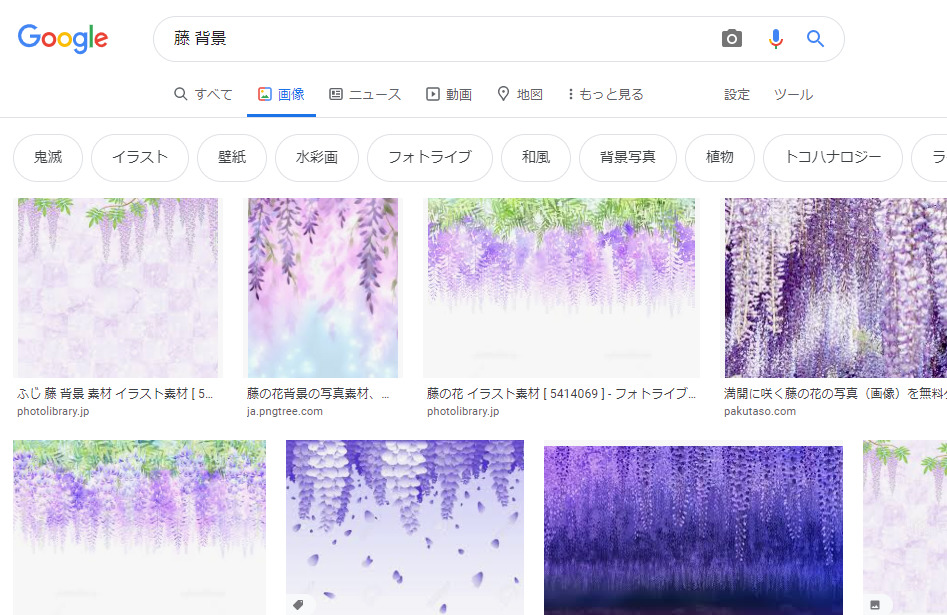Select the イラスト filter chip

(x=140, y=157)
